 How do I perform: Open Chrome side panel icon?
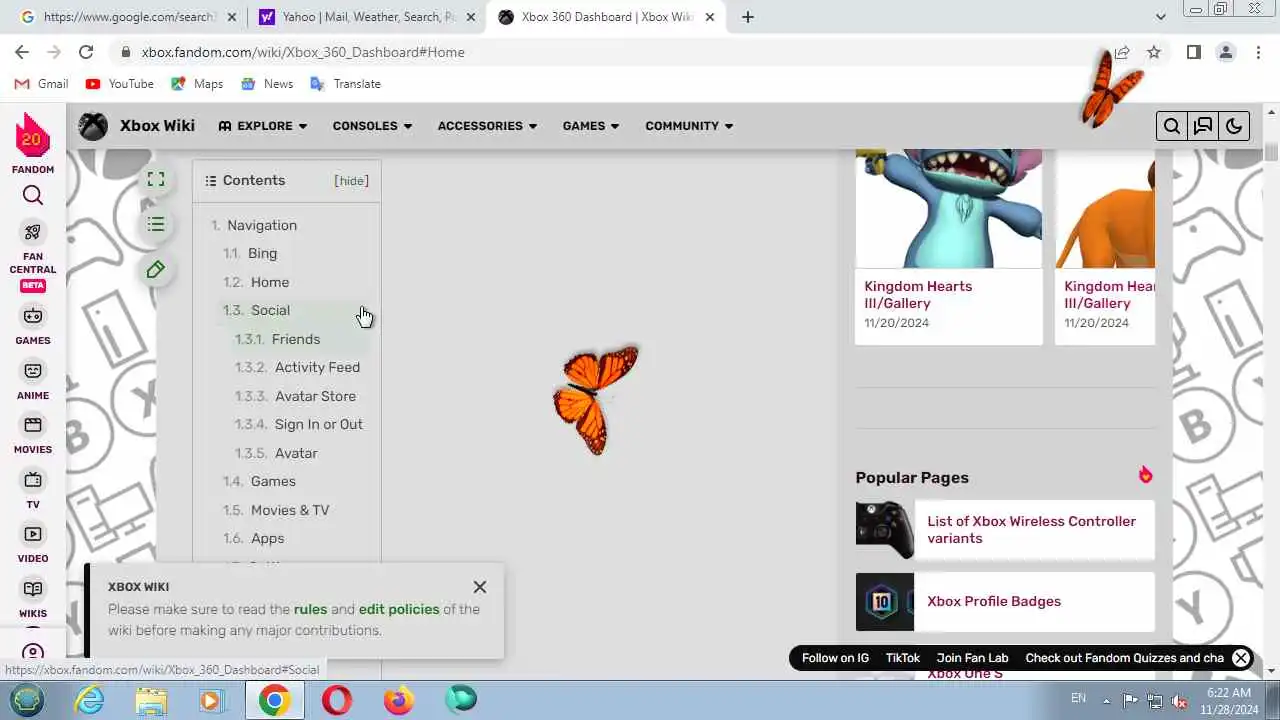[1193, 52]
